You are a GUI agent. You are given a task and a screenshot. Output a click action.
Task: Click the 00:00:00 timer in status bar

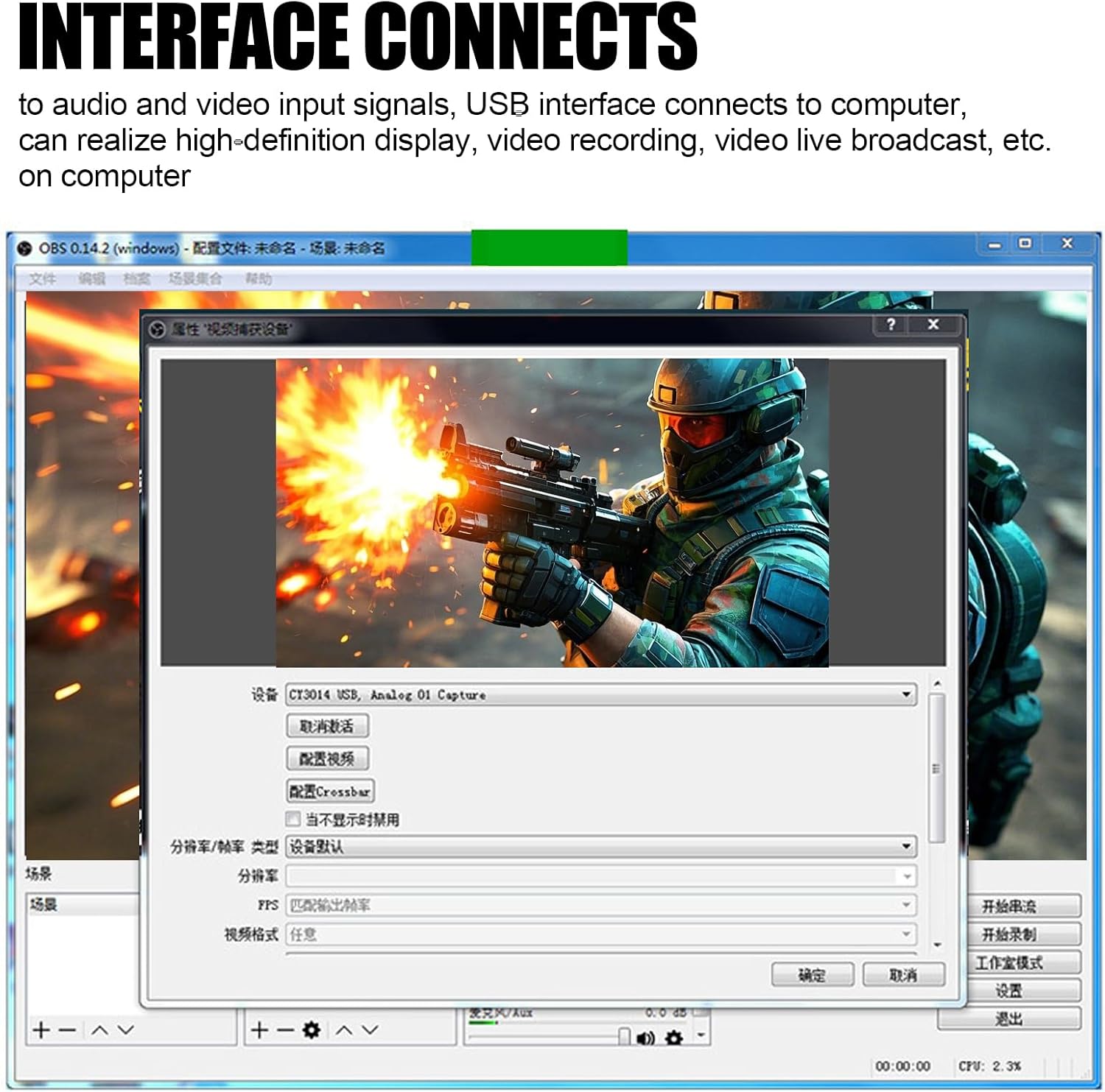902,1065
